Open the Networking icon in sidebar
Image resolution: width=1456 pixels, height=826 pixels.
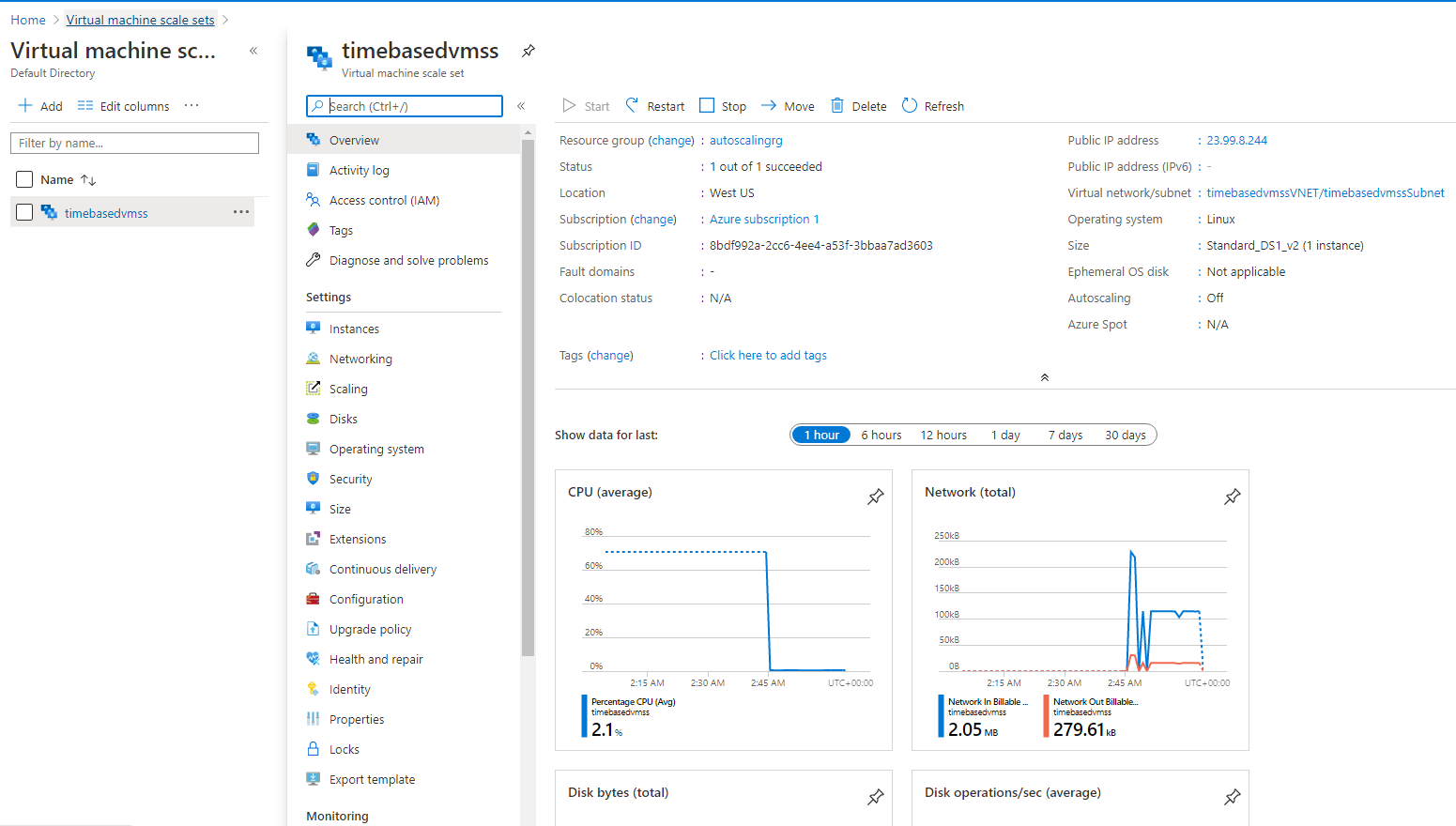click(x=314, y=359)
